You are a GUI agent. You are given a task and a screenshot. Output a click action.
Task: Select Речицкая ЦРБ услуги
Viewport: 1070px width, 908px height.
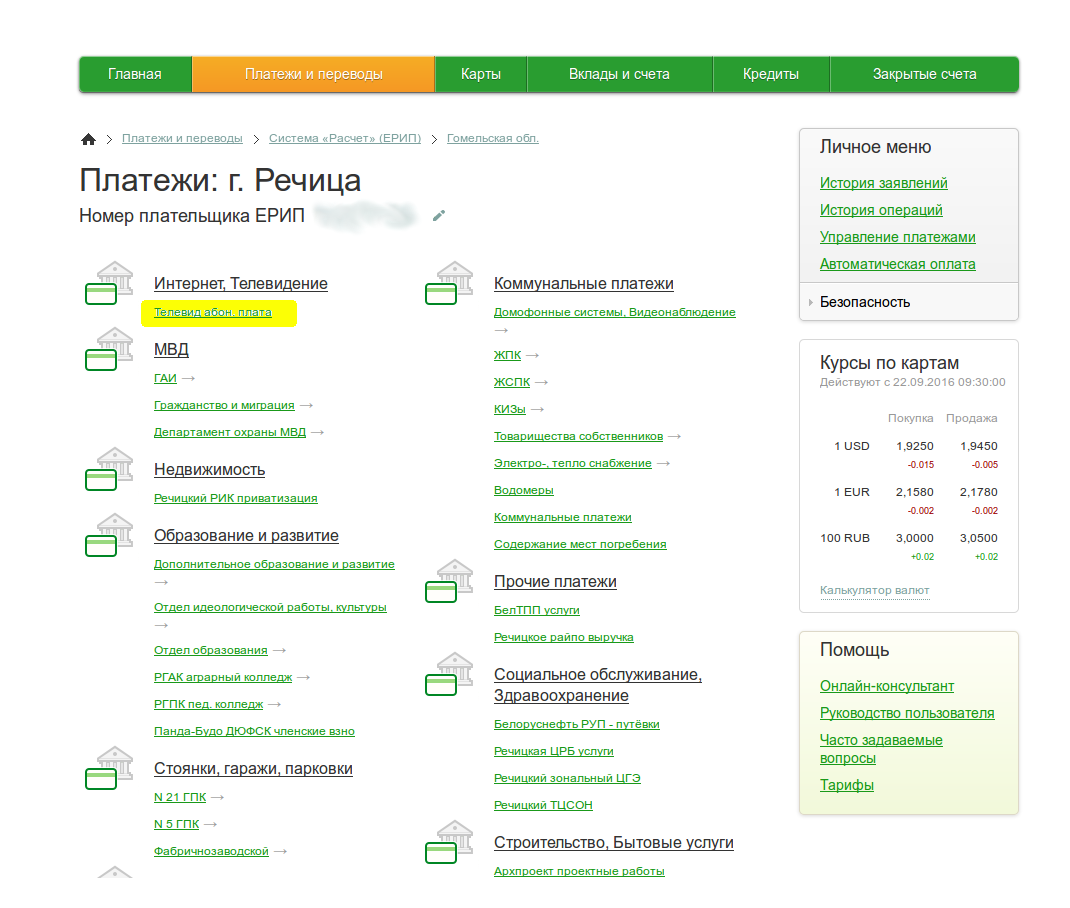click(x=554, y=752)
